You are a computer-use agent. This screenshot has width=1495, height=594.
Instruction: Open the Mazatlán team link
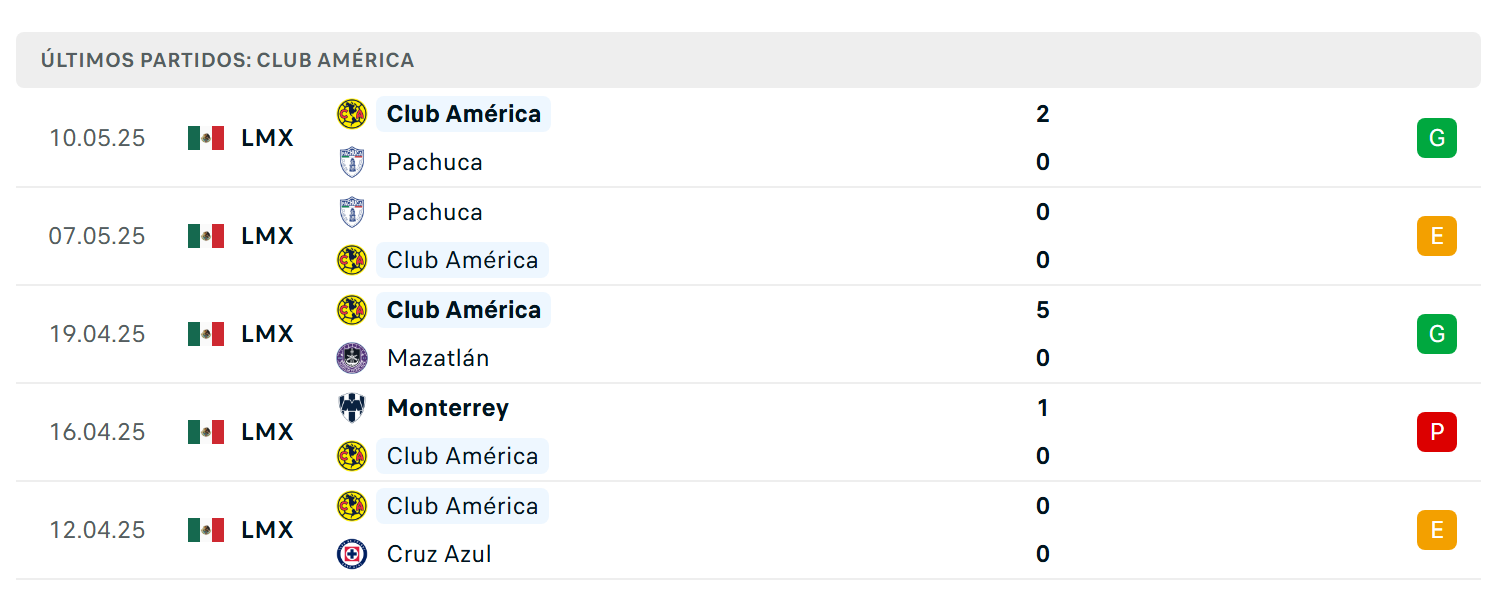[x=438, y=358]
